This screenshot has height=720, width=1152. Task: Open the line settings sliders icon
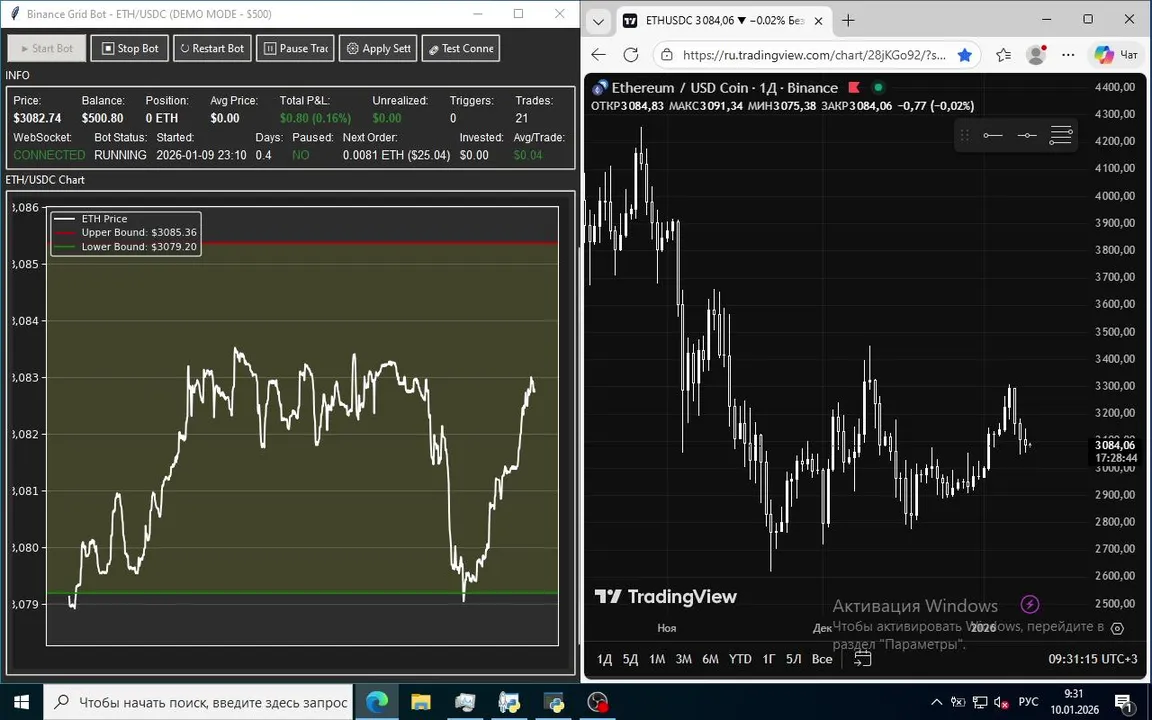coord(1061,135)
